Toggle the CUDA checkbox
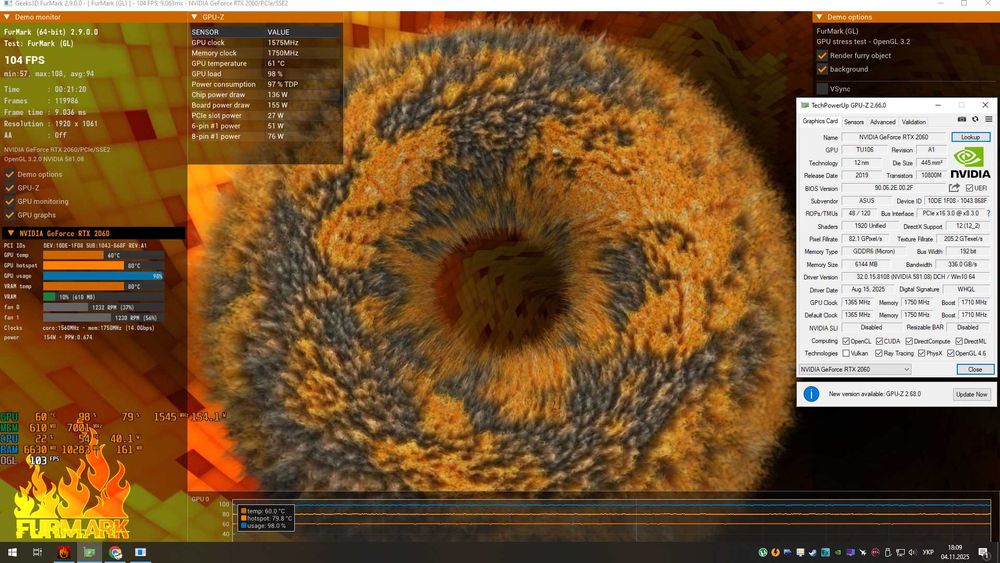1000x563 pixels. pos(879,341)
